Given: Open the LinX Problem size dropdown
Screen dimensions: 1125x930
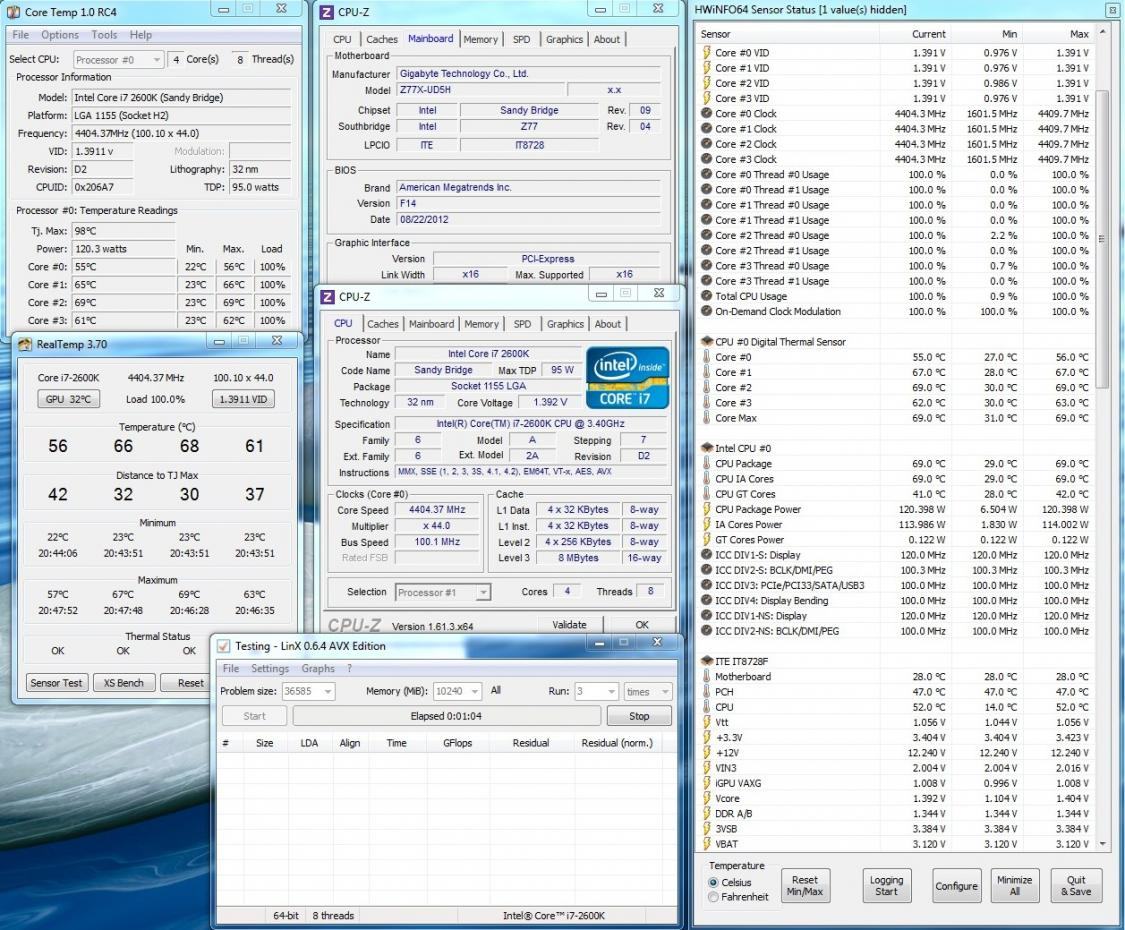Looking at the screenshot, I should [x=308, y=691].
